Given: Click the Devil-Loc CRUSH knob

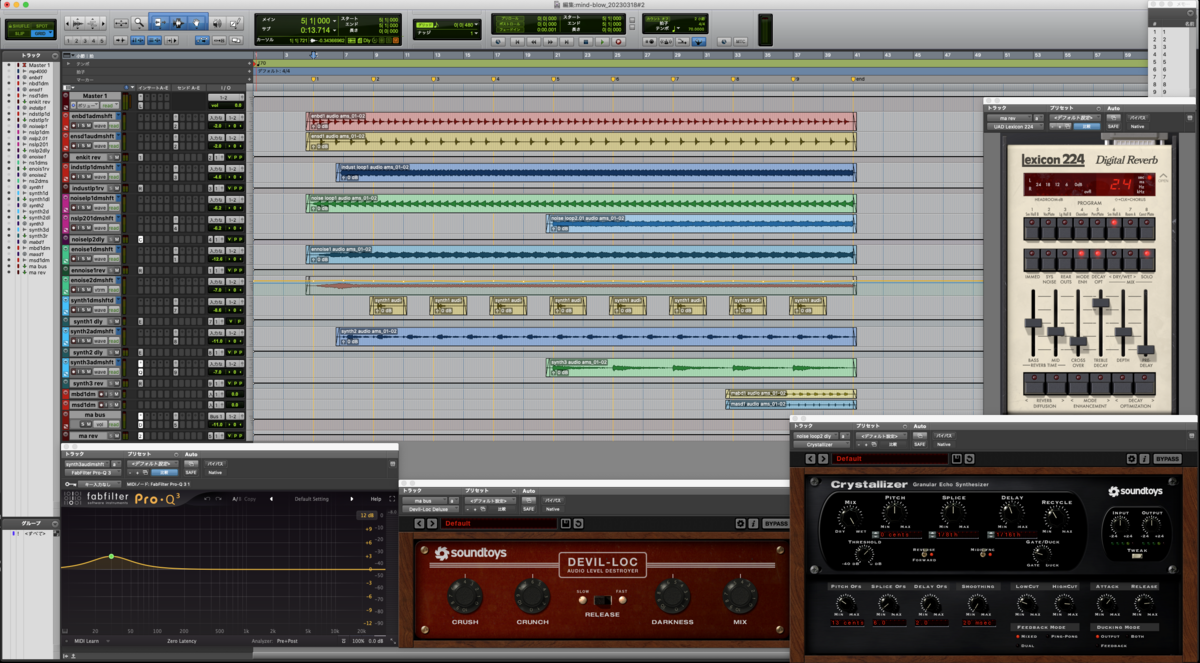Looking at the screenshot, I should point(465,596).
